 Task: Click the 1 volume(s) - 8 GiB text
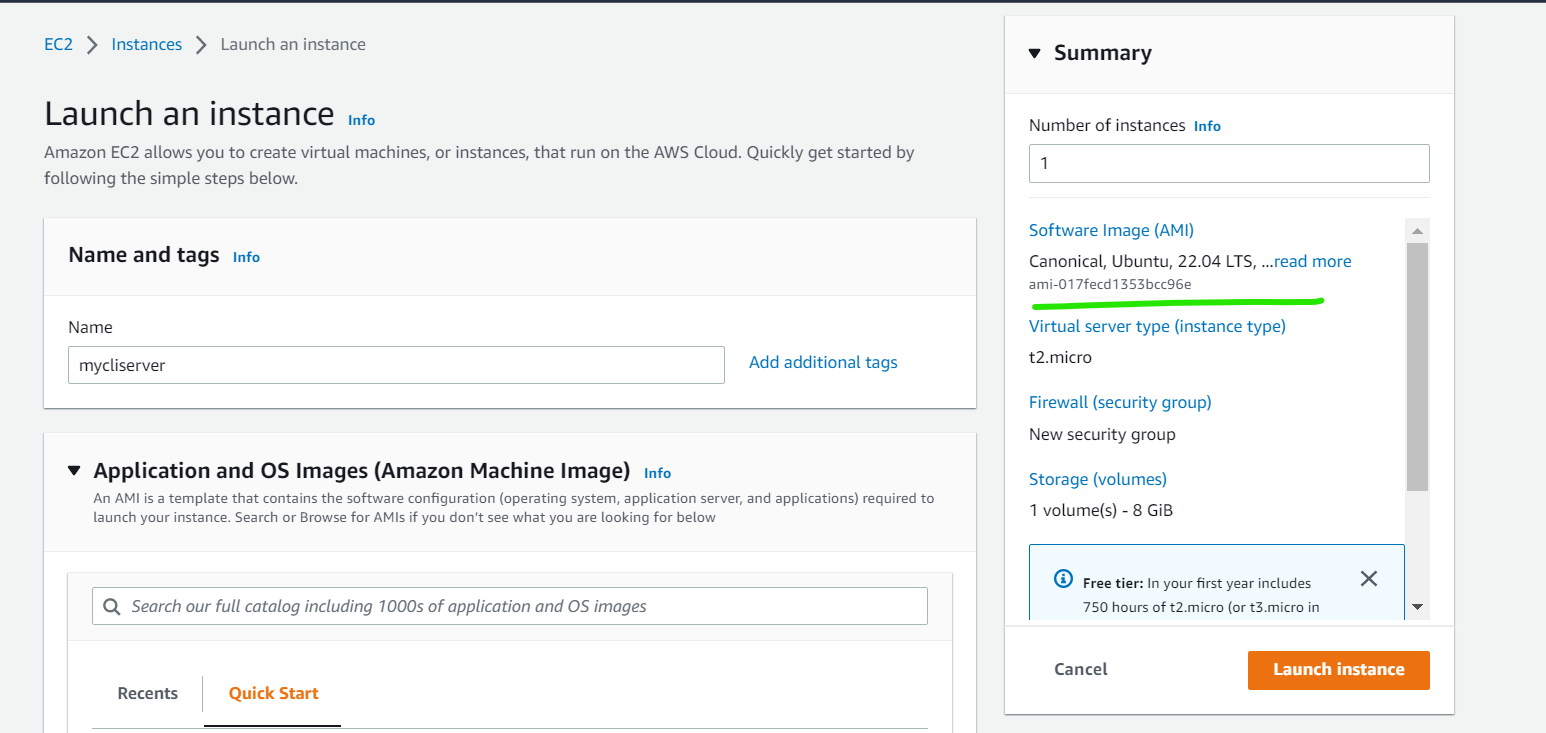[x=1101, y=510]
